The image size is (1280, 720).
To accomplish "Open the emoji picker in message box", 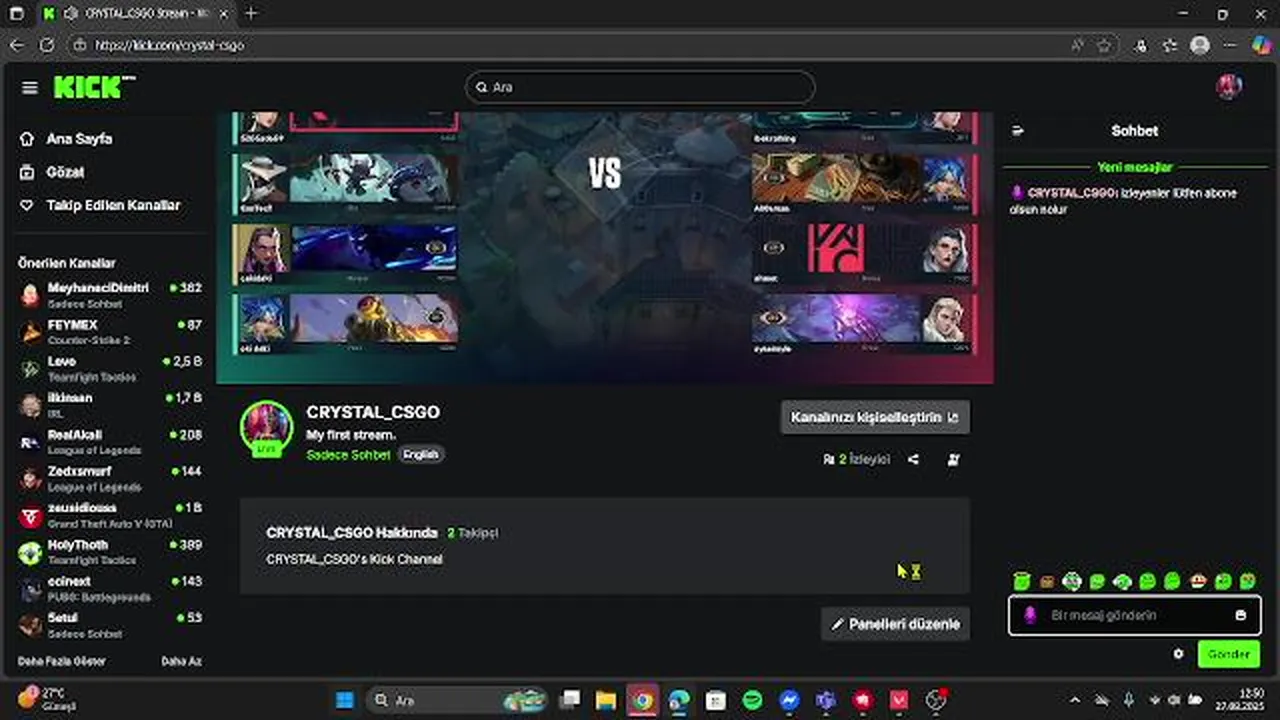I will (1241, 615).
